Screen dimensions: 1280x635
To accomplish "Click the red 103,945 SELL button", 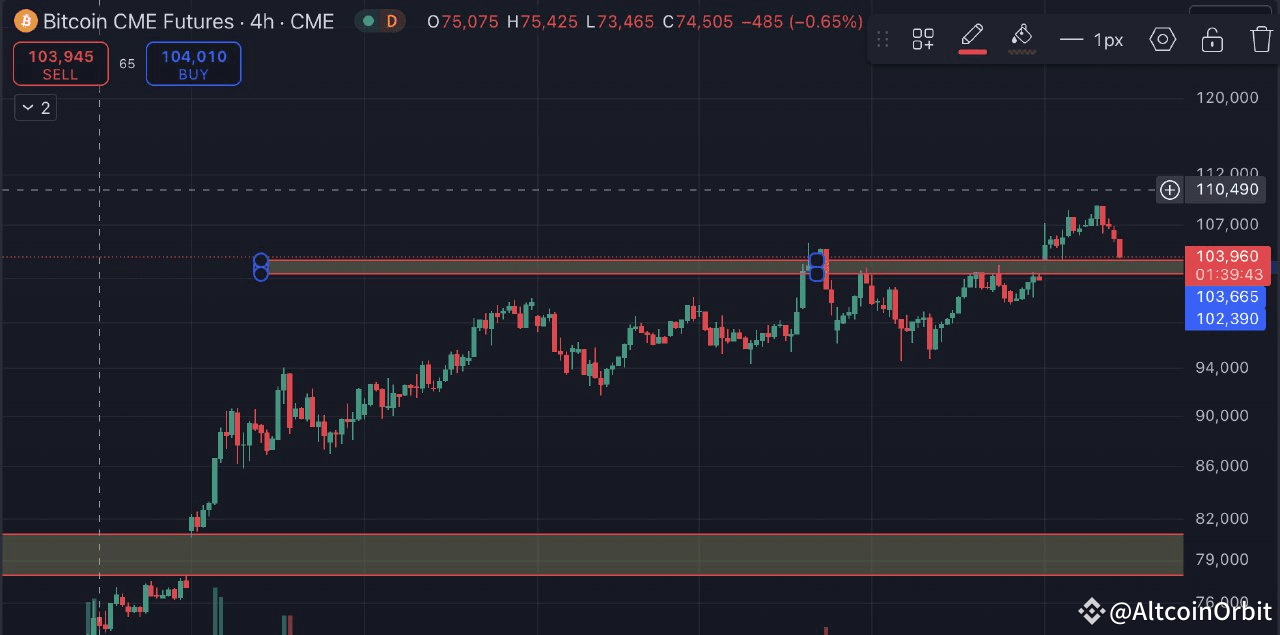I will click(60, 64).
